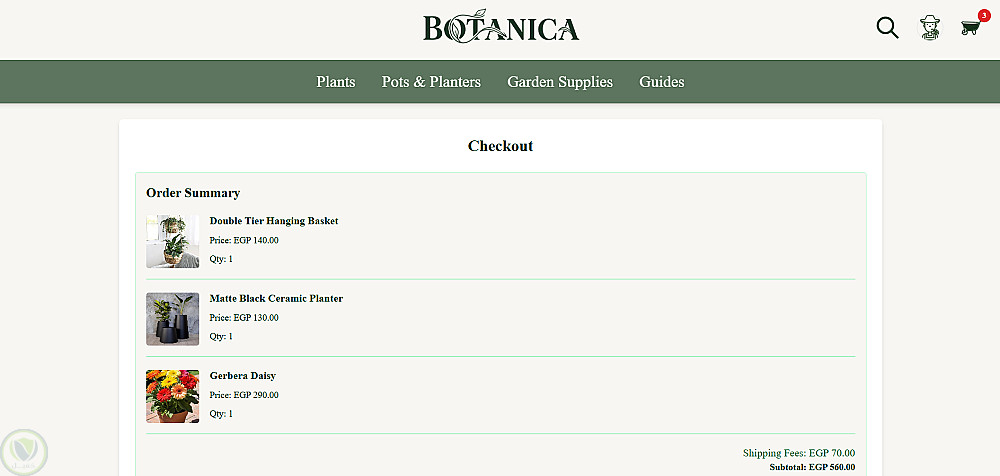This screenshot has width=1000, height=476.
Task: Select Garden Supplies in navigation bar
Action: pos(560,82)
